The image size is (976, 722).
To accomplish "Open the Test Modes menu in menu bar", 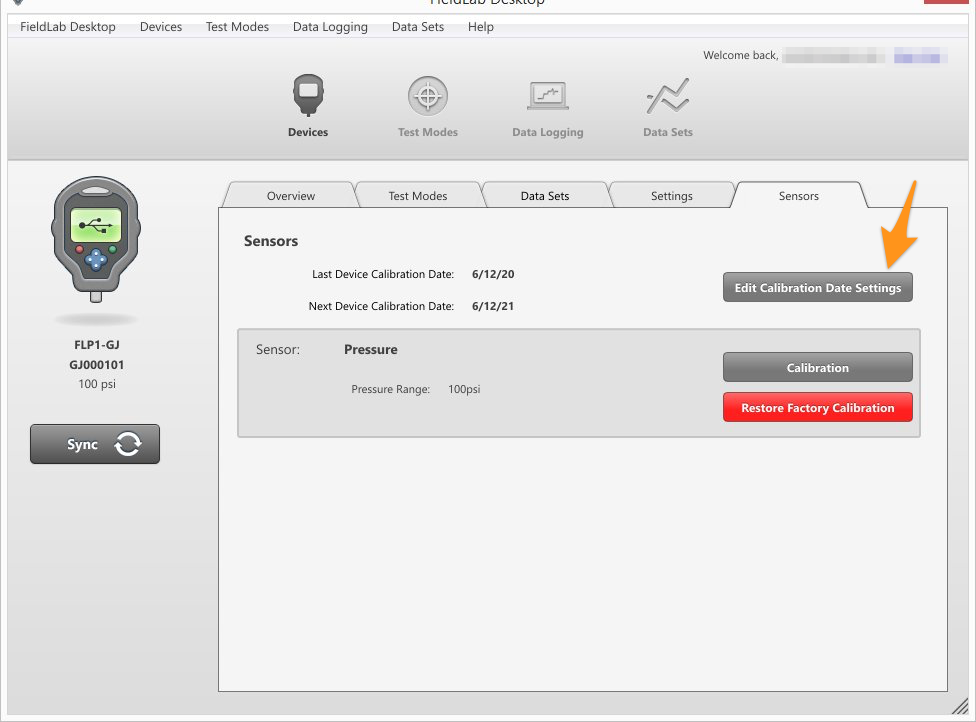I will click(237, 27).
